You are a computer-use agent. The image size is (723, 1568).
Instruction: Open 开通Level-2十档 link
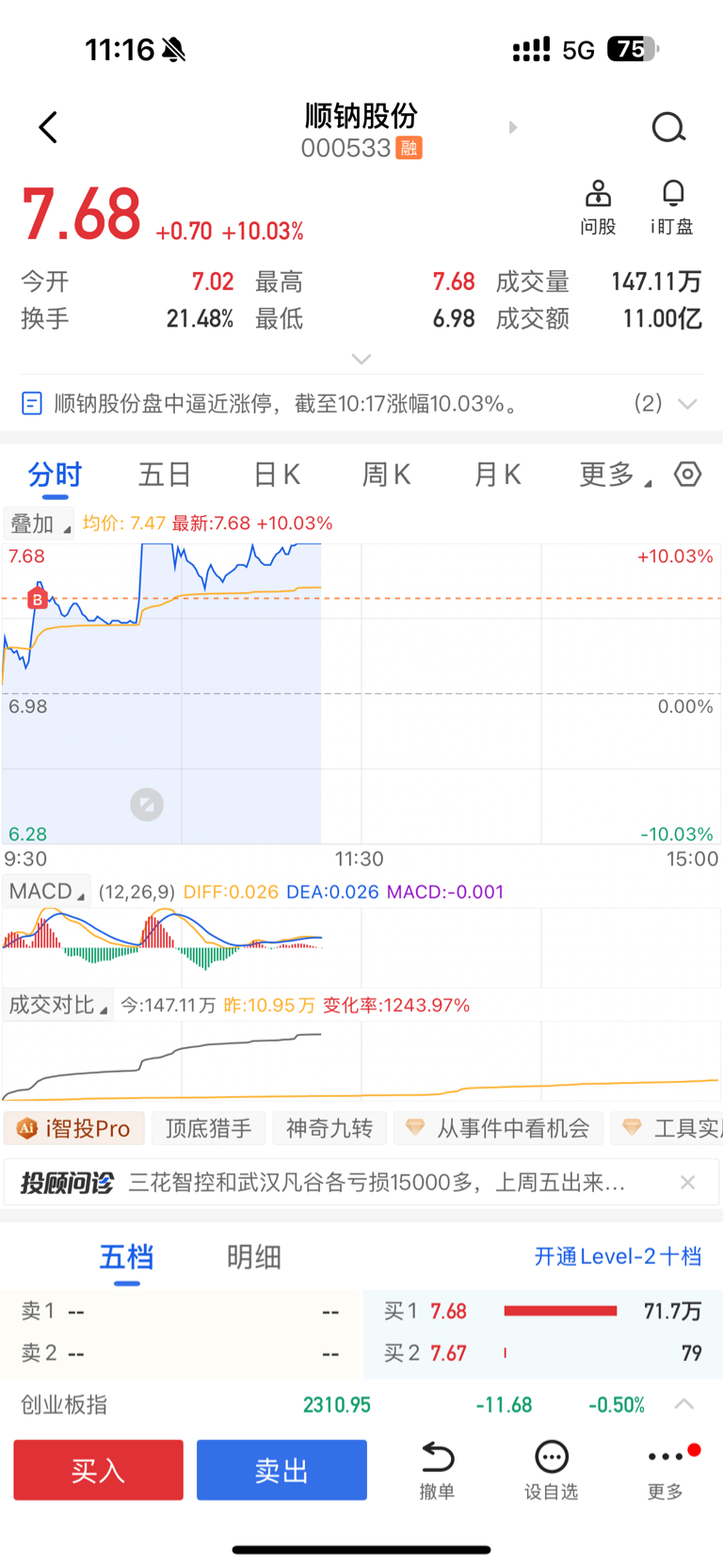[618, 1256]
